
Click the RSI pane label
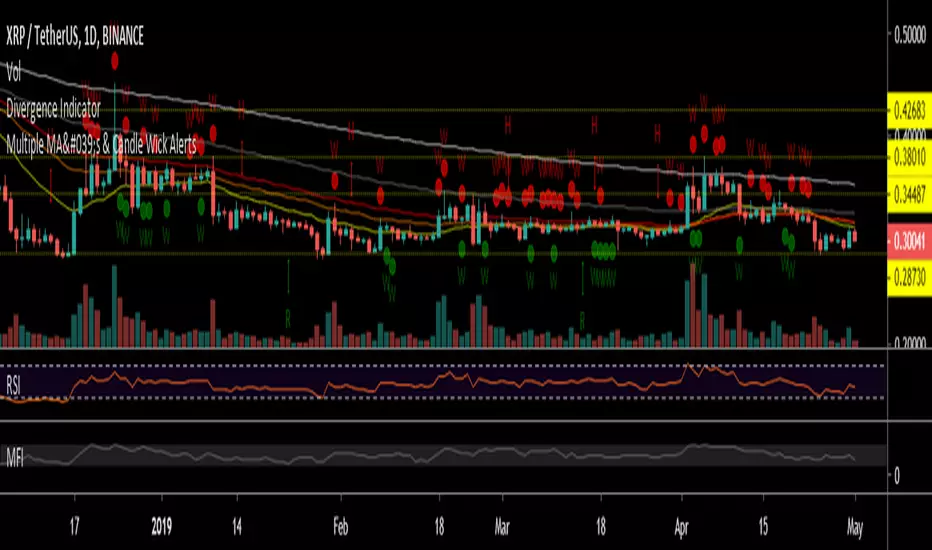click(x=13, y=385)
